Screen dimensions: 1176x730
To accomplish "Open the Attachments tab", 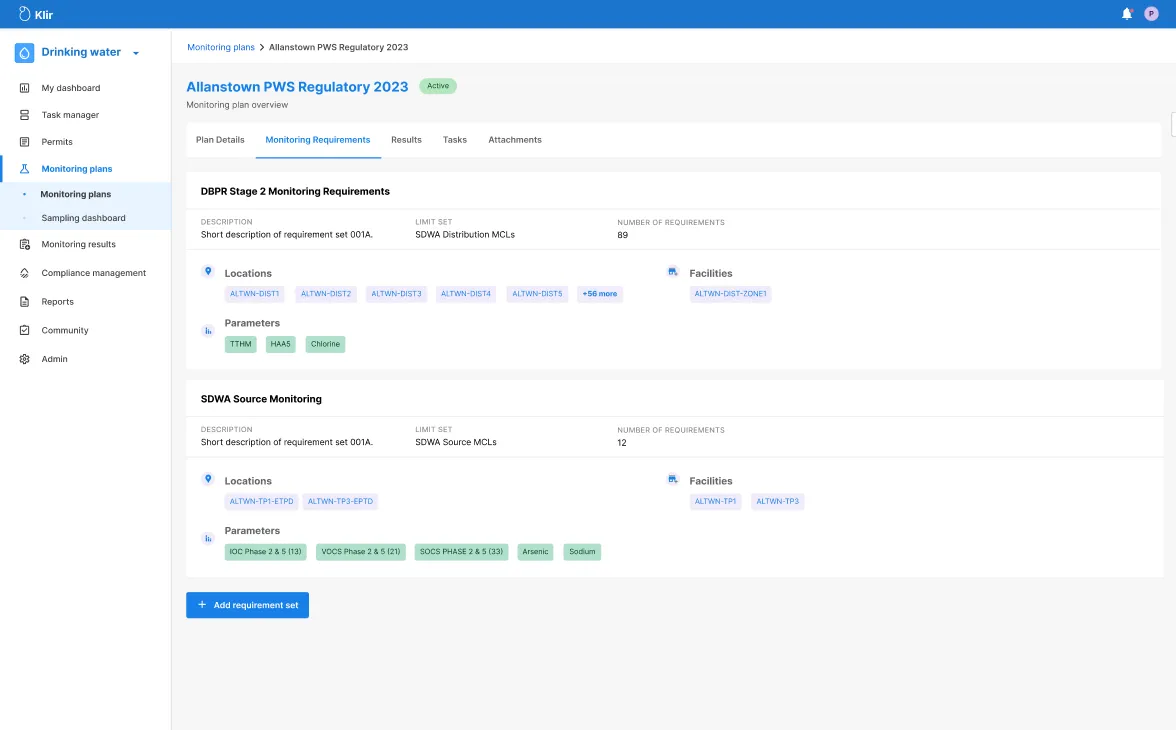I will pos(515,140).
